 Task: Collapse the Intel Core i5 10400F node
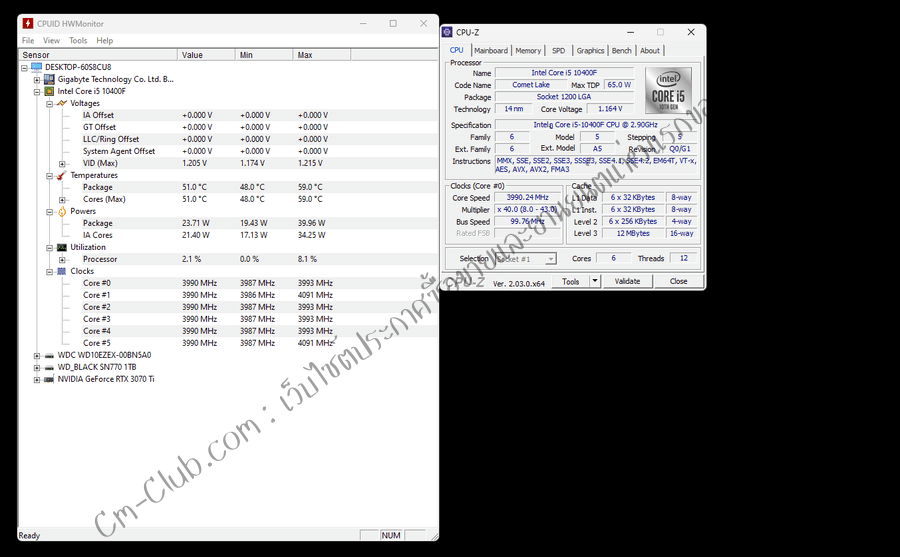click(37, 92)
